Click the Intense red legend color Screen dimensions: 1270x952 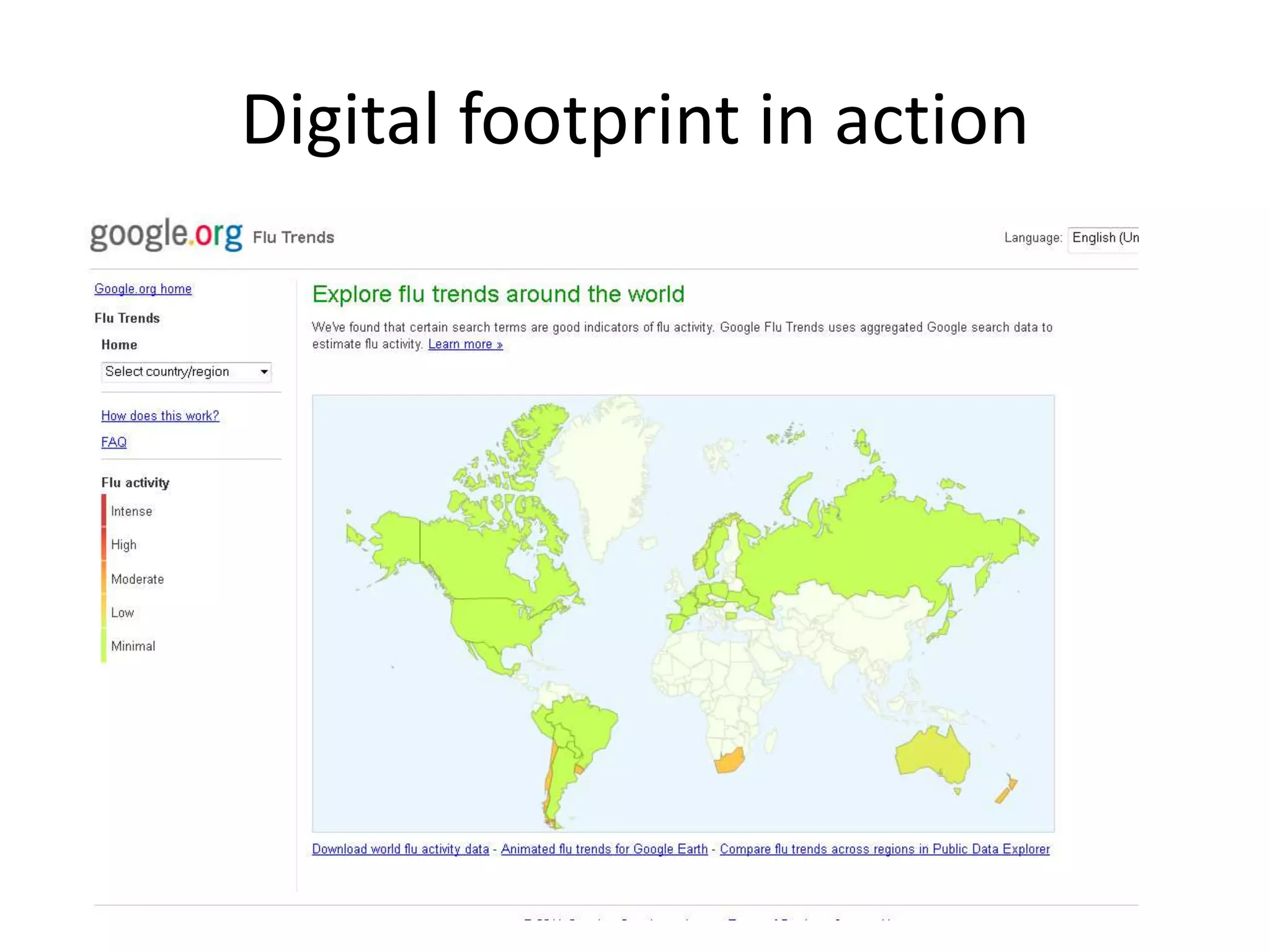pyautogui.click(x=104, y=511)
